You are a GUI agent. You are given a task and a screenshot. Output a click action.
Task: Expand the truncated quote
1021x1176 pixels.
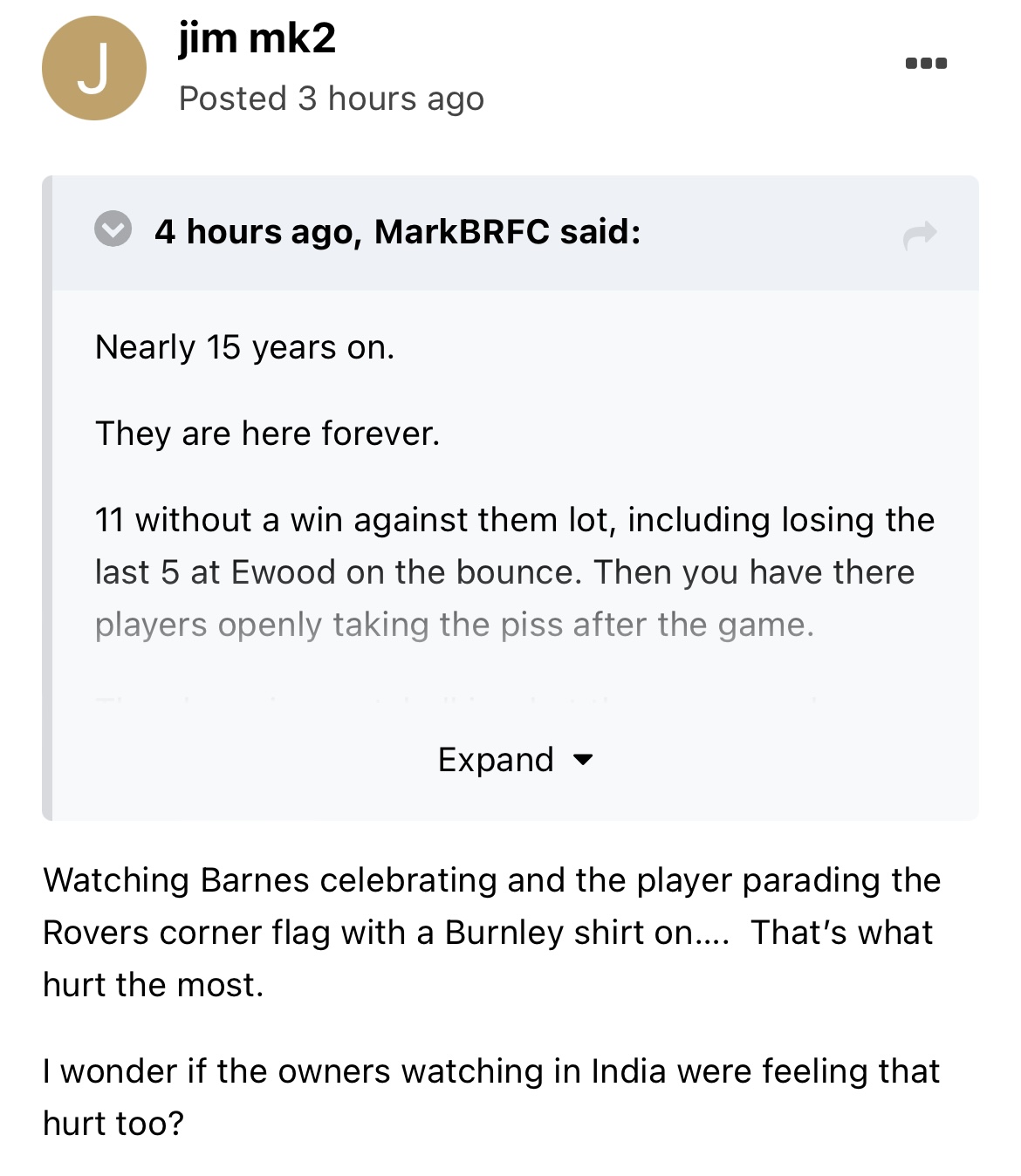click(x=497, y=760)
